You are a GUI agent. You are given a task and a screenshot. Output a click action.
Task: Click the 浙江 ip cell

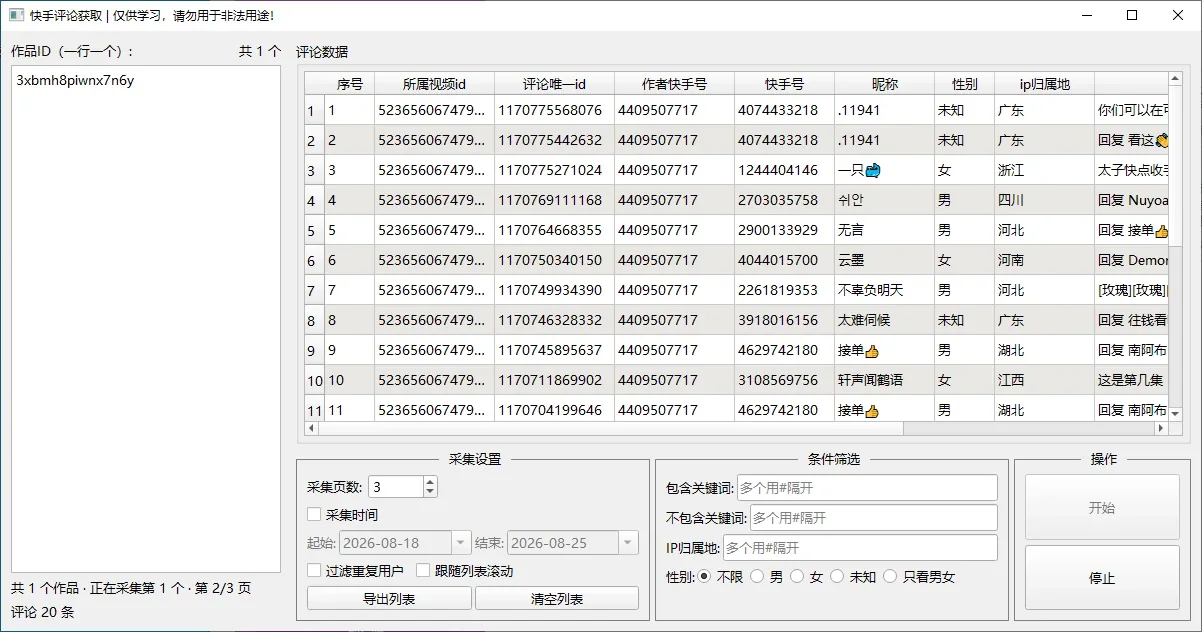(1045, 170)
